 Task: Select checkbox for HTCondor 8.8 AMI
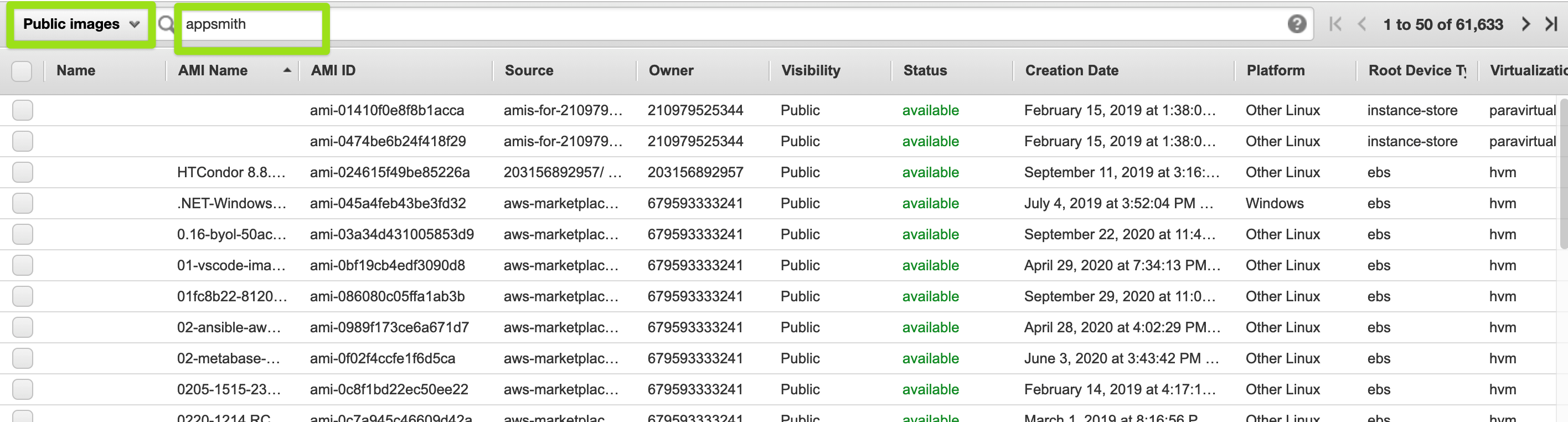23,172
